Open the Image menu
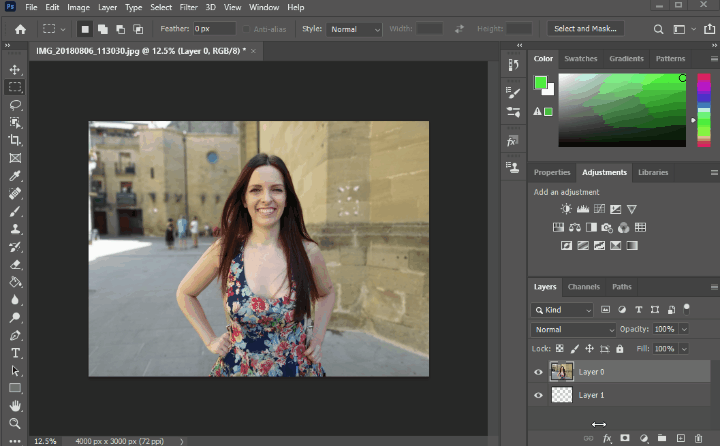 78,7
